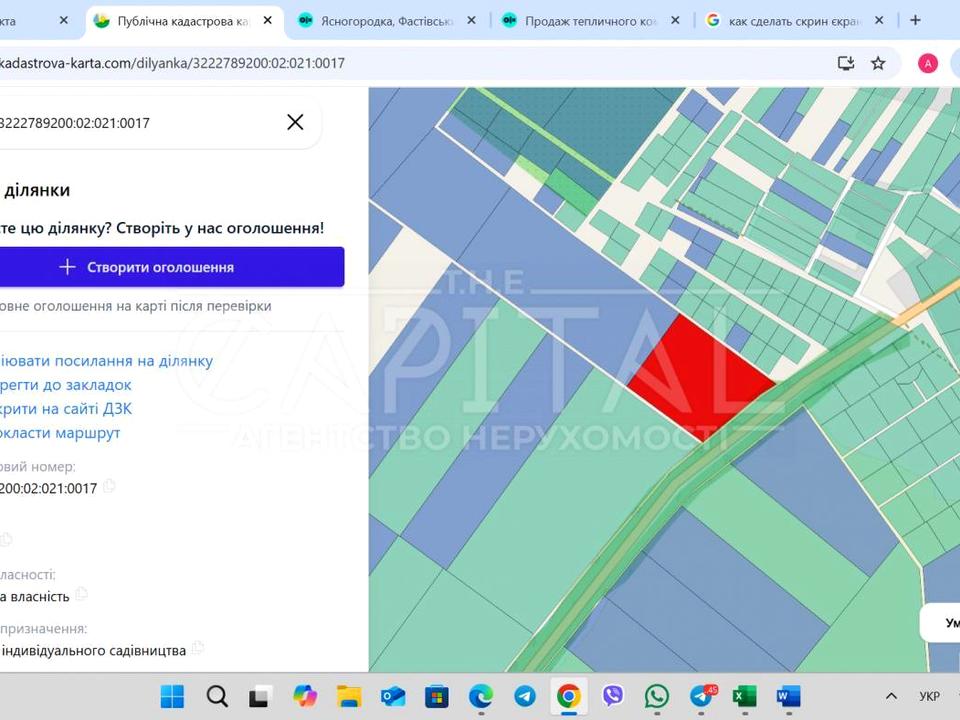Screen dimensions: 960x720
Task: Copy the link to the parcel
Action: 106,361
